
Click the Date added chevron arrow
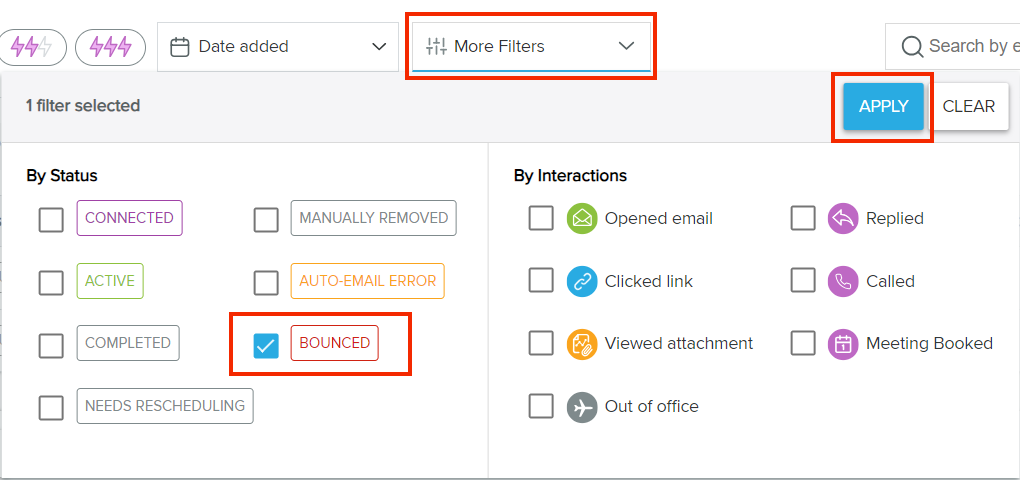click(x=379, y=47)
